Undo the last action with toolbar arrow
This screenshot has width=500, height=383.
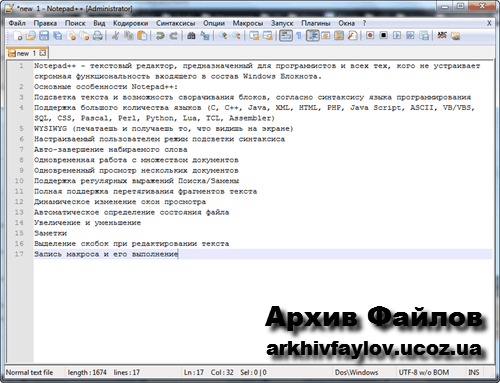pyautogui.click(x=160, y=36)
